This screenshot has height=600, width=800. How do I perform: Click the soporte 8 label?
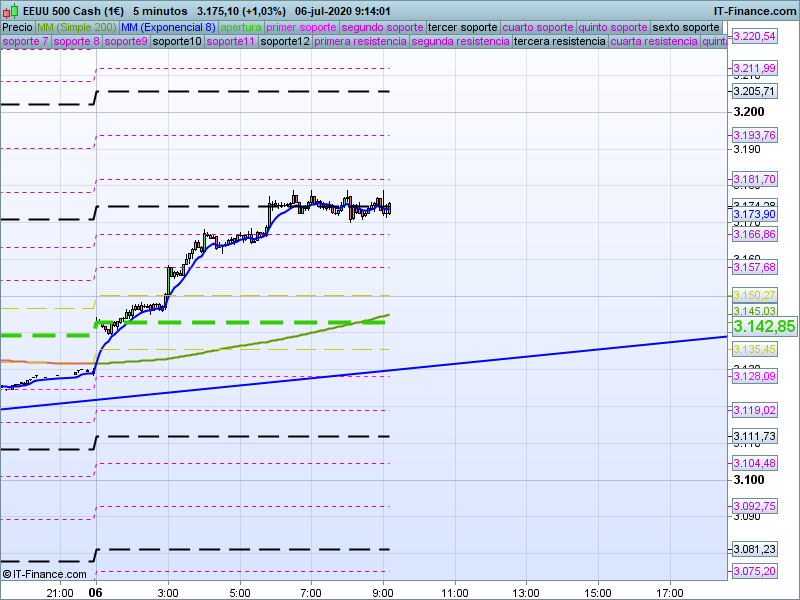coord(77,41)
